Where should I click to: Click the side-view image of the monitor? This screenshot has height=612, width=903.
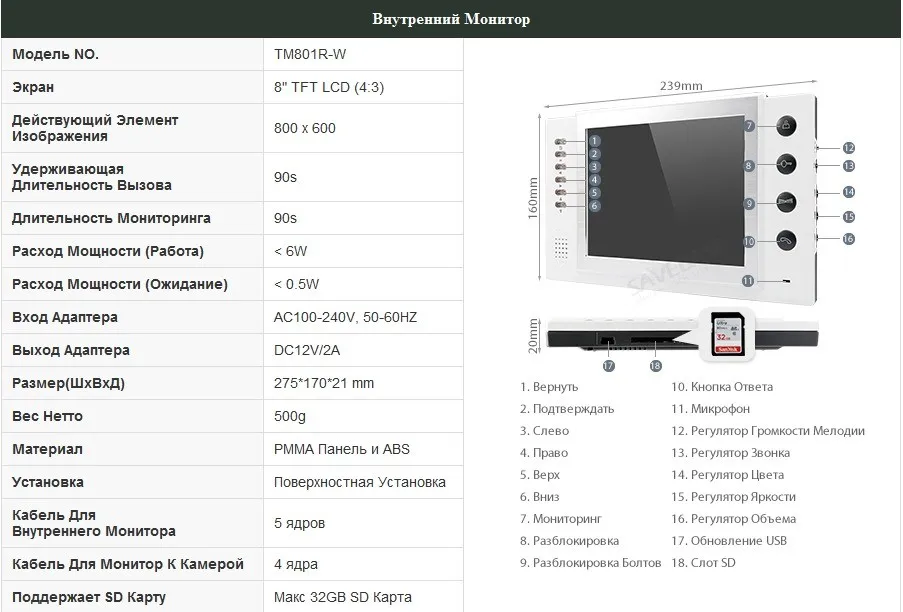coord(682,334)
